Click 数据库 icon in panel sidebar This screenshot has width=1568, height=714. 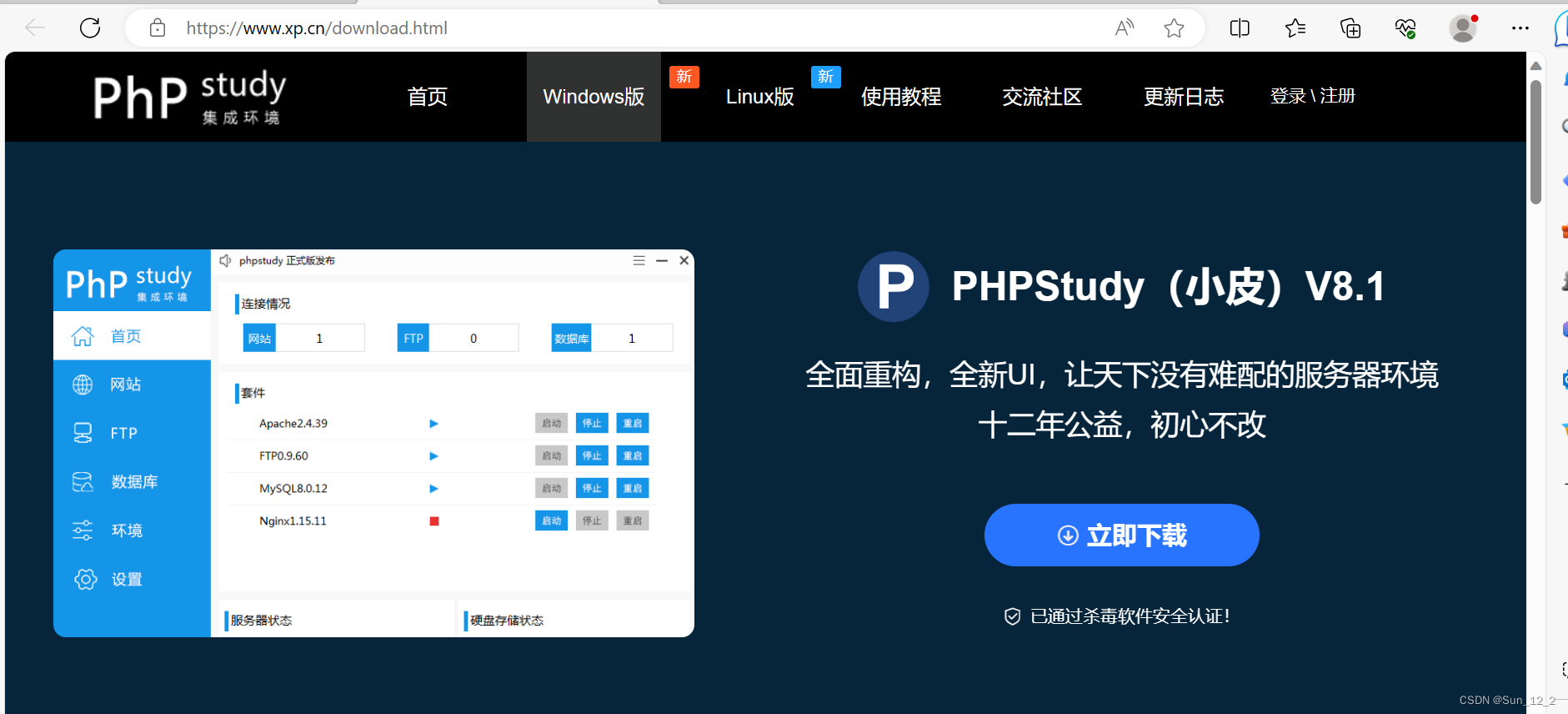tap(83, 482)
